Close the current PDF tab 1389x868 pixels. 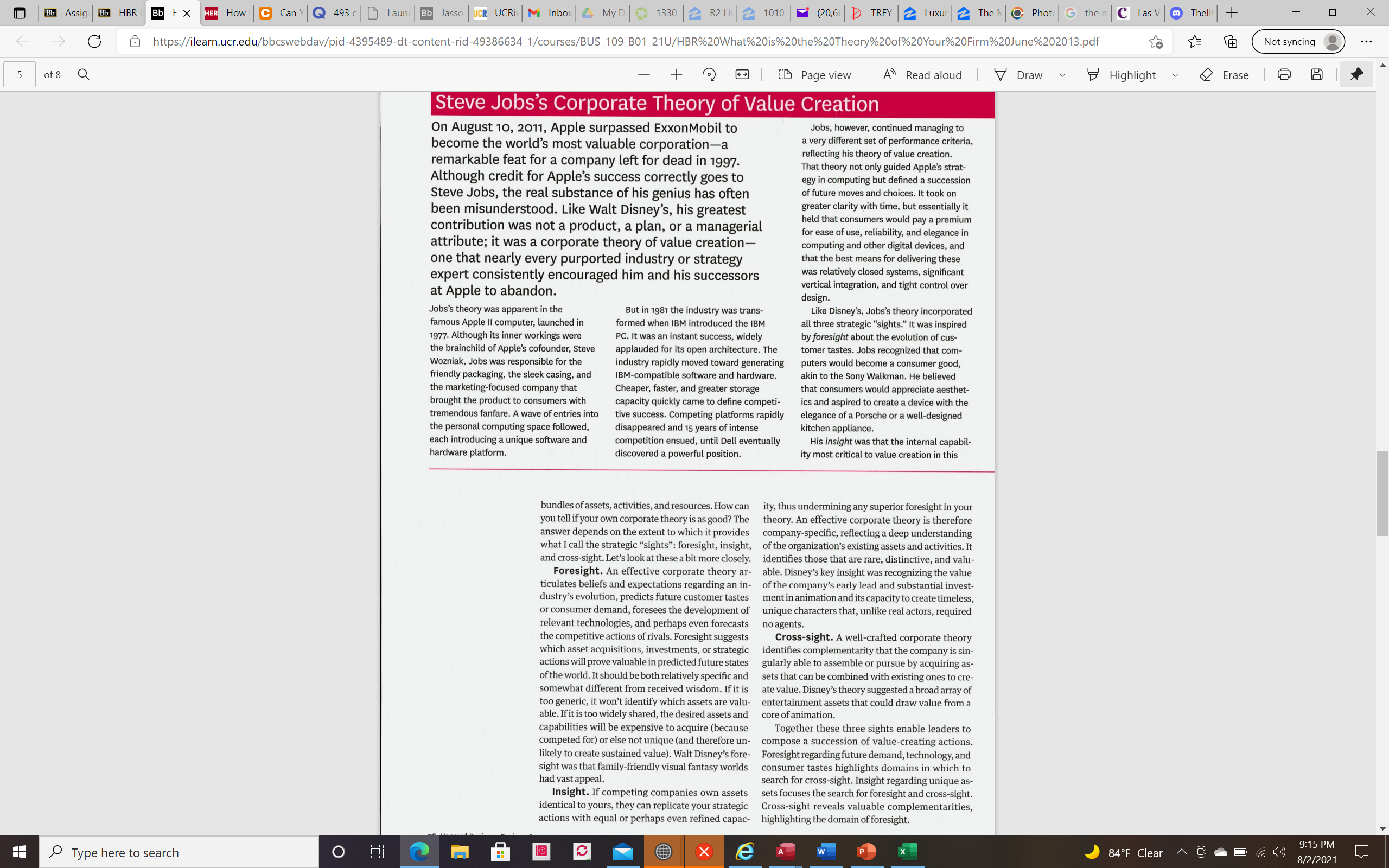pyautogui.click(x=187, y=13)
